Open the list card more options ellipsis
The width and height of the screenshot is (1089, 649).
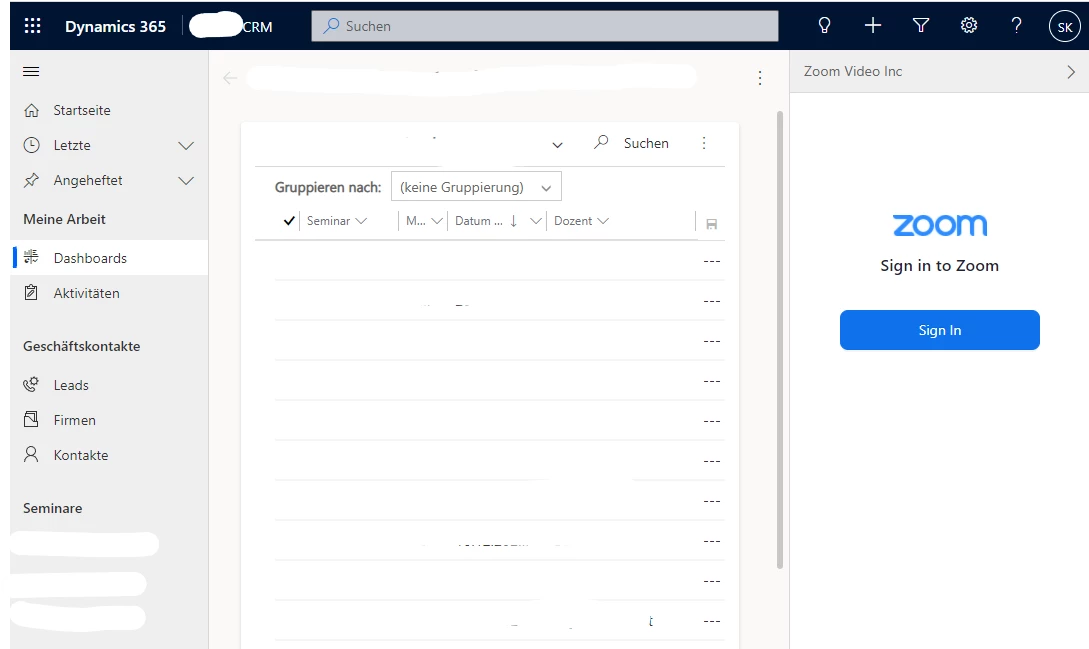click(704, 143)
